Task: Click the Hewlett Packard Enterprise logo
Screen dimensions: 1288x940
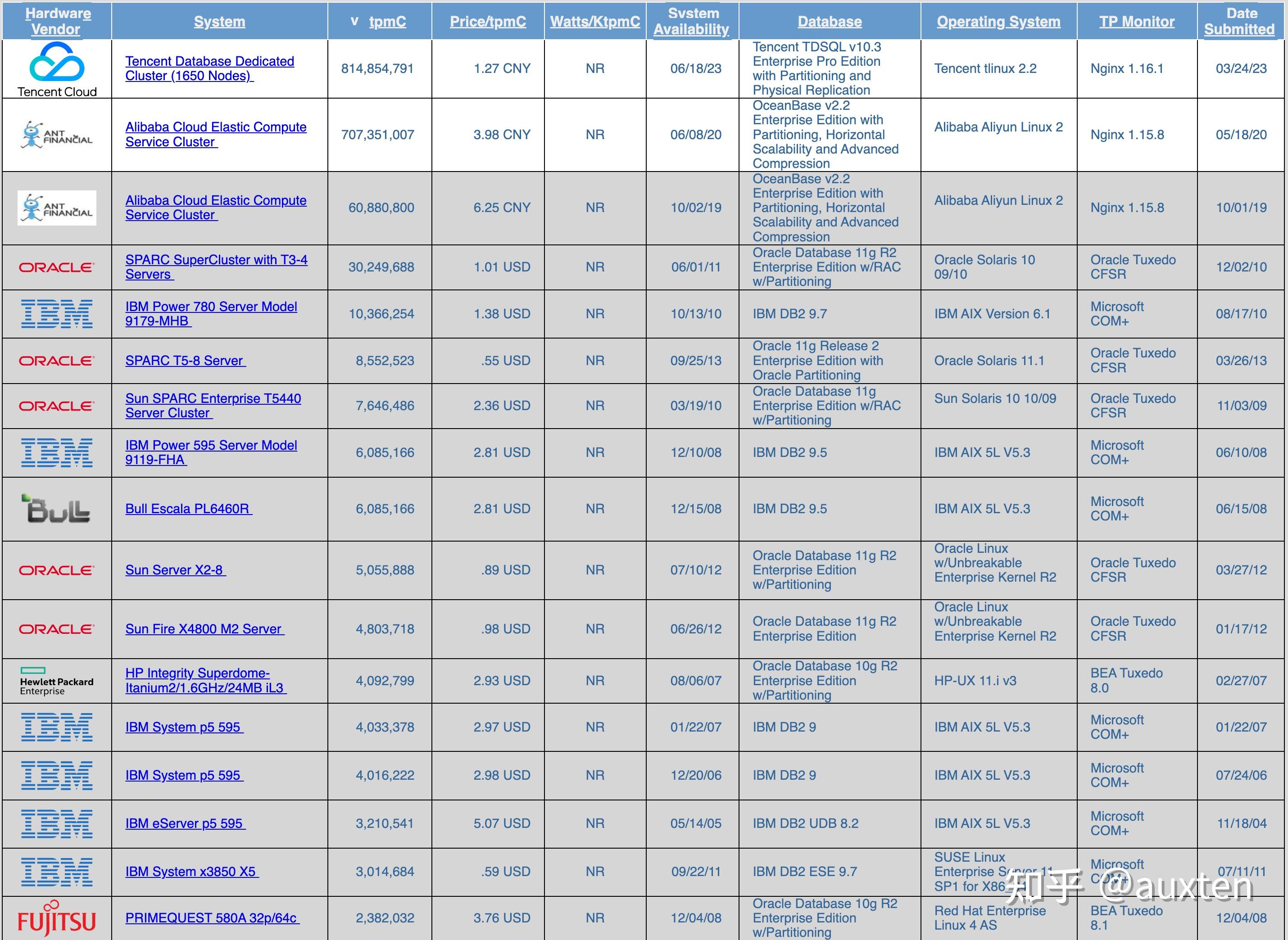Action: [x=56, y=681]
